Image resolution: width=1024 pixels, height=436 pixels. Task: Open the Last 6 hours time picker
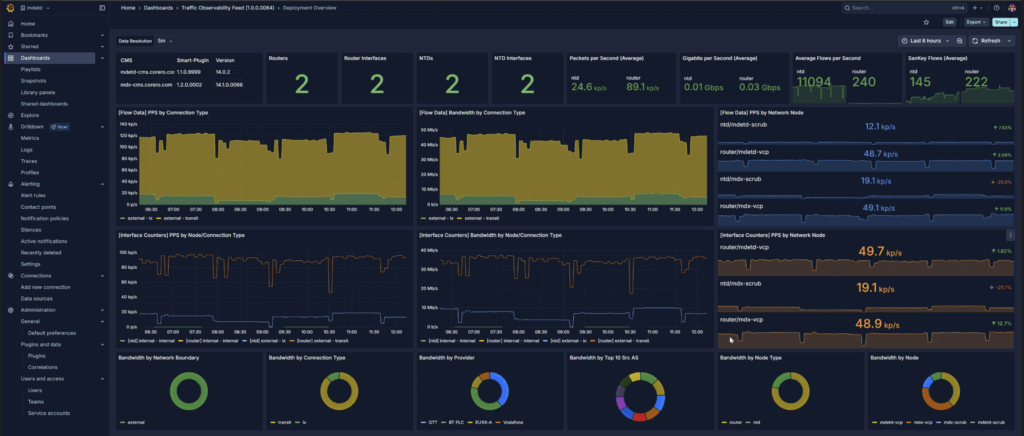coord(925,41)
